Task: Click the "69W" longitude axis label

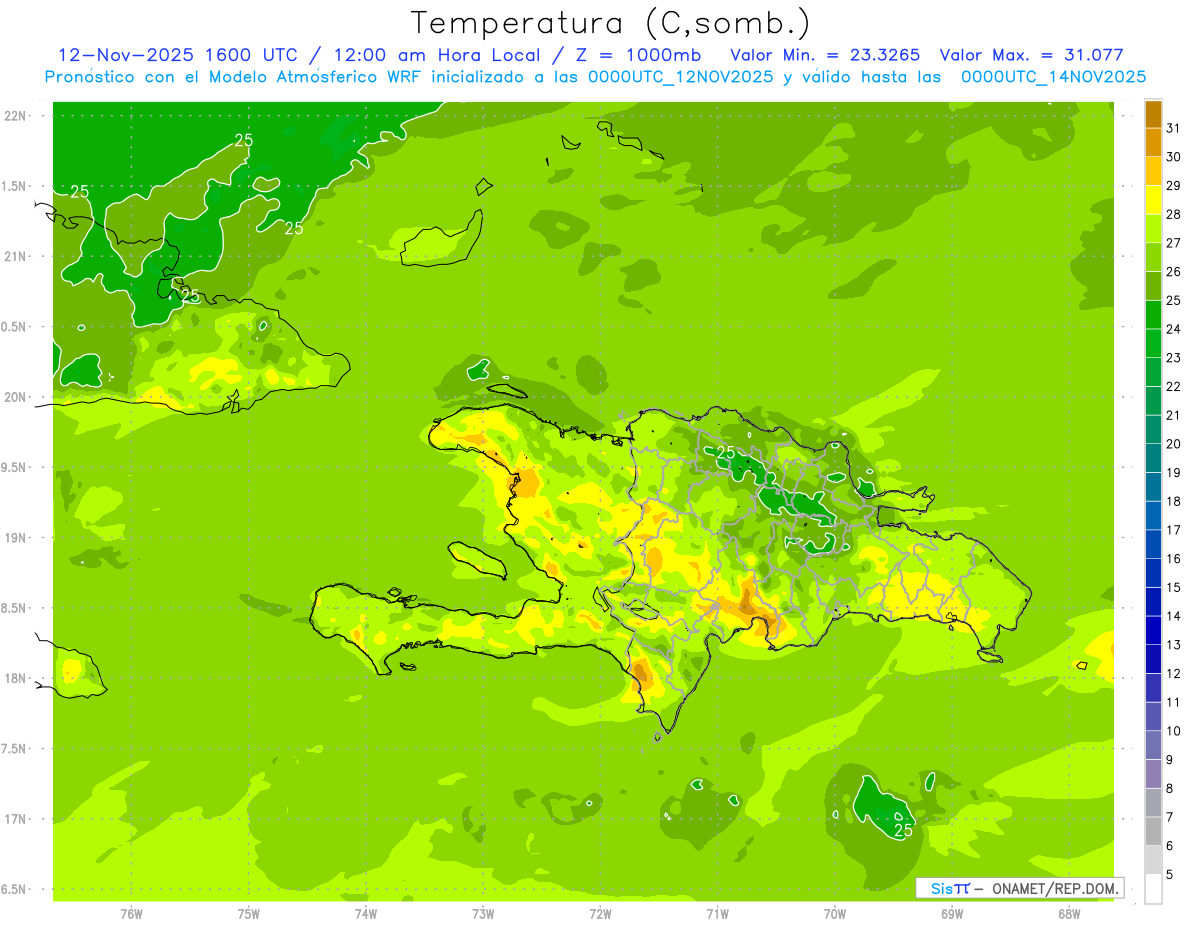Action: 952,914
